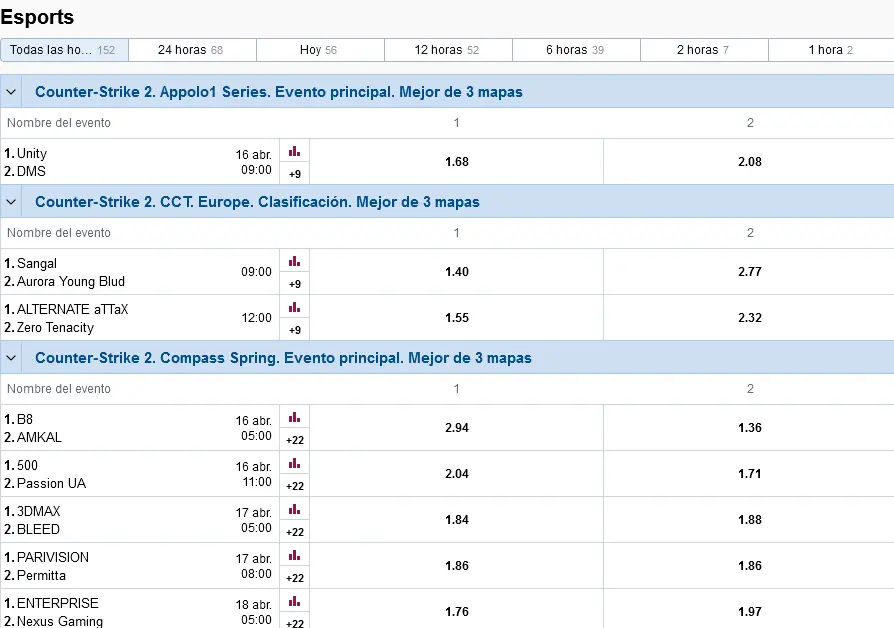Open Counter-Strike 2 CCT Europe league link
Screen dimensions: 894x628
coord(257,202)
